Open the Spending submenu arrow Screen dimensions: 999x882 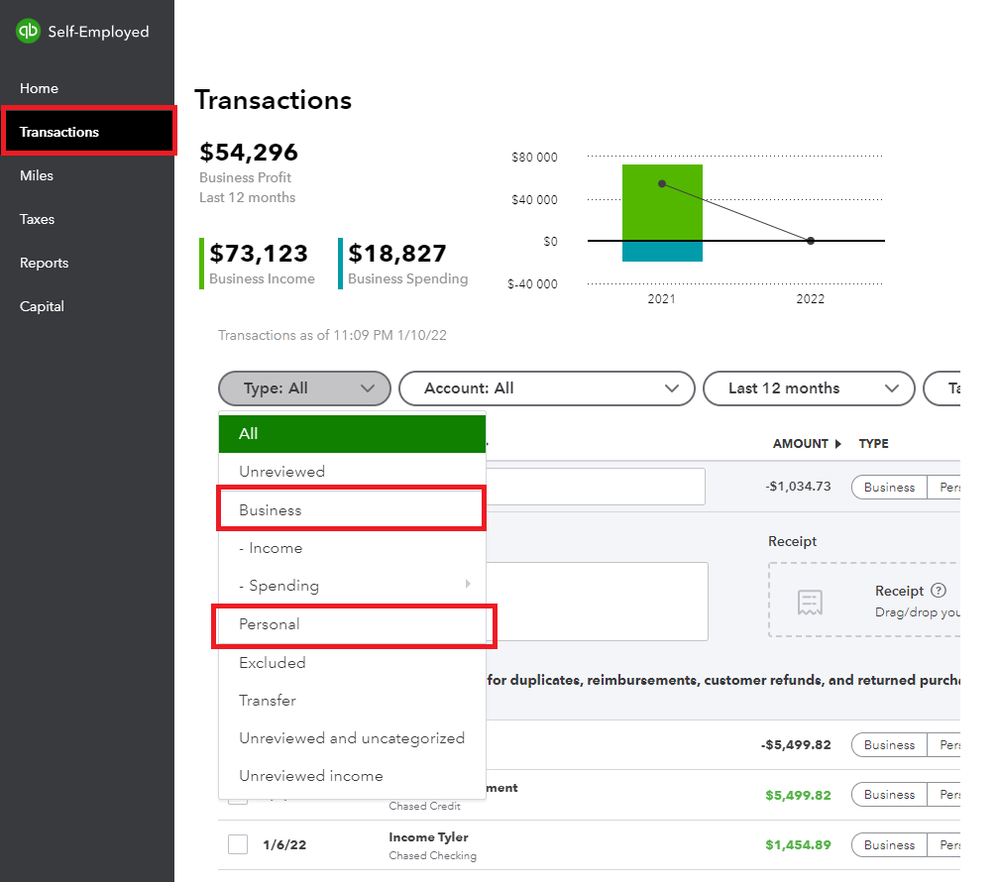(x=468, y=584)
